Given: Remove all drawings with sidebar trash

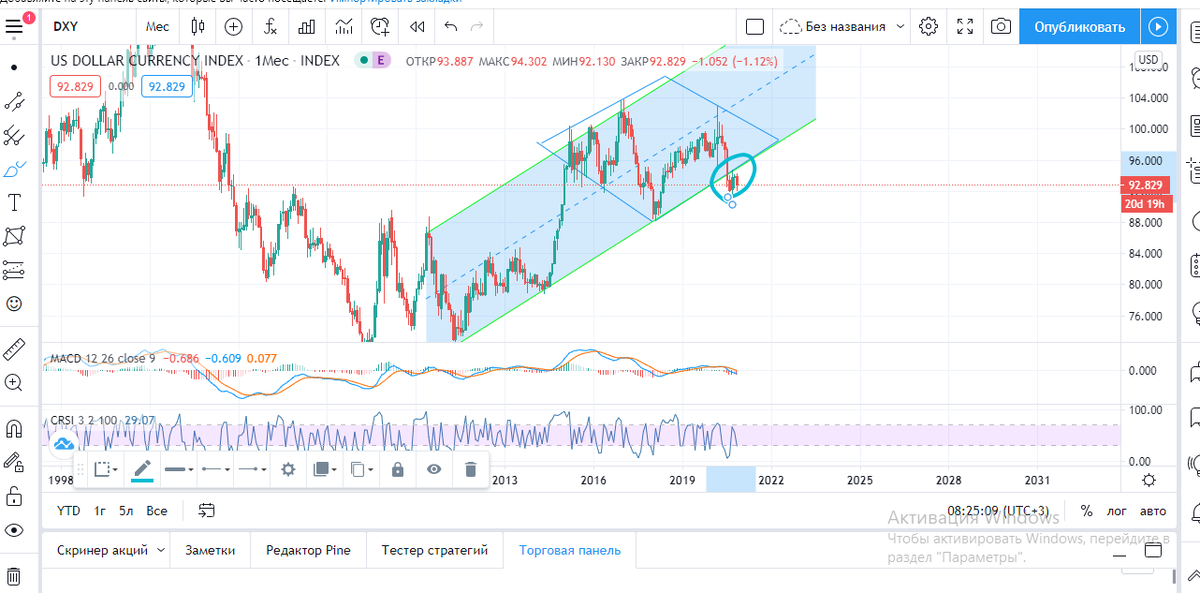Looking at the screenshot, I should [x=14, y=576].
